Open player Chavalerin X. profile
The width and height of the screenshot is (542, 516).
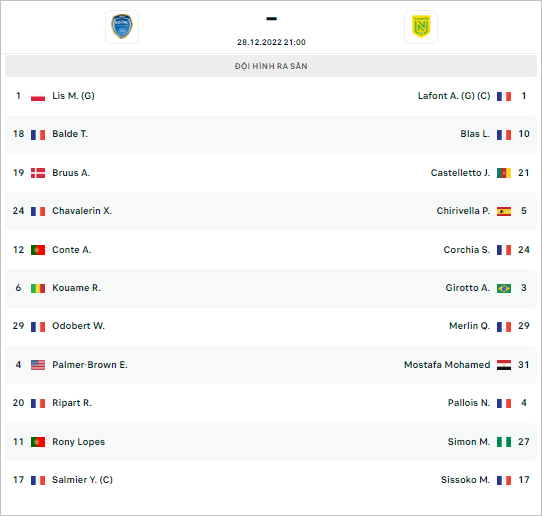point(82,211)
